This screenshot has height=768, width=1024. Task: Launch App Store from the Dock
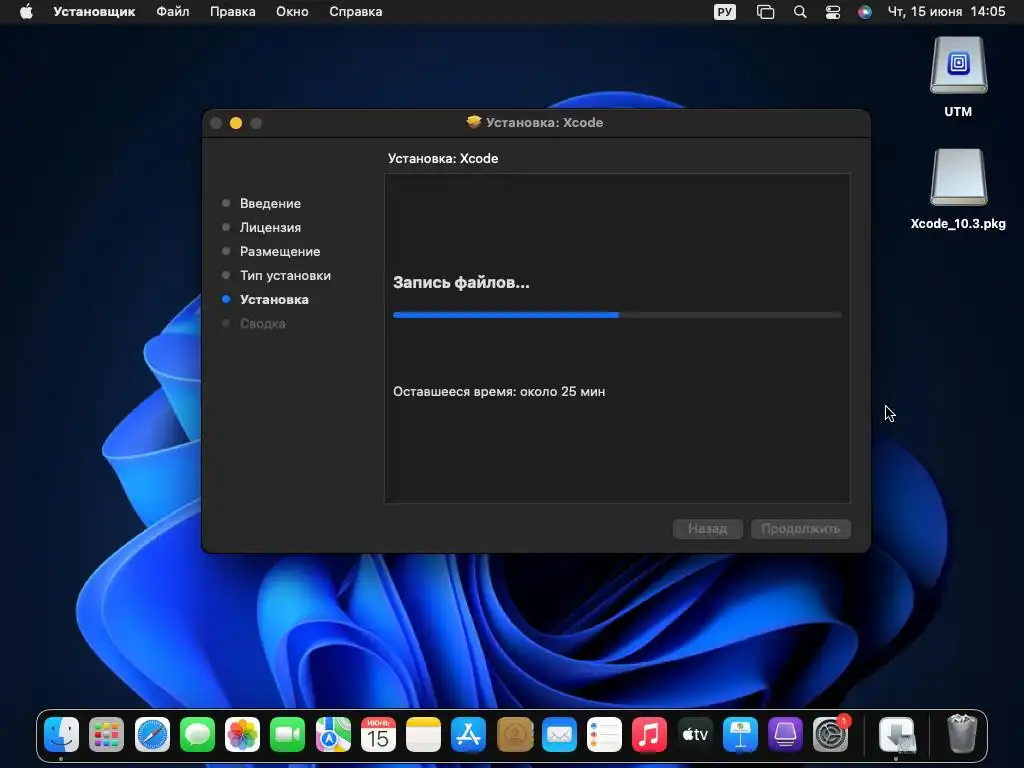pyautogui.click(x=468, y=734)
